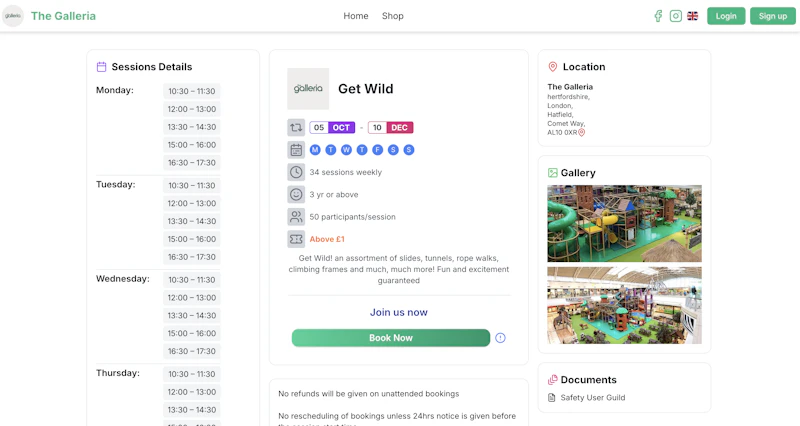This screenshot has height=426, width=800.
Task: Go to Shop in navigation
Action: tap(393, 16)
